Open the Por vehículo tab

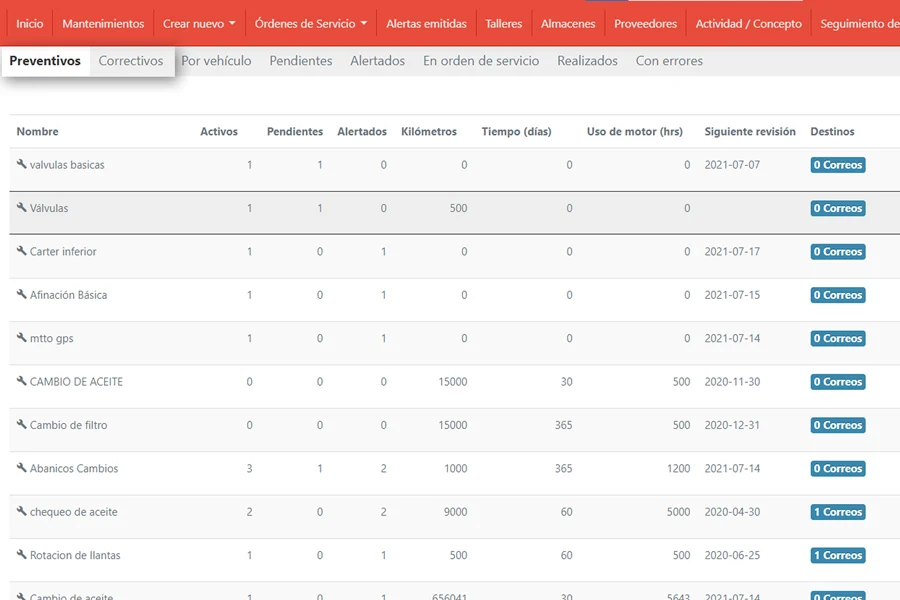pyautogui.click(x=216, y=61)
